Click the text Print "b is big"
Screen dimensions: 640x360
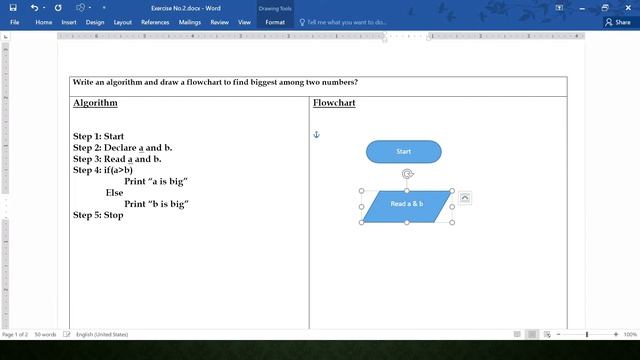point(156,204)
